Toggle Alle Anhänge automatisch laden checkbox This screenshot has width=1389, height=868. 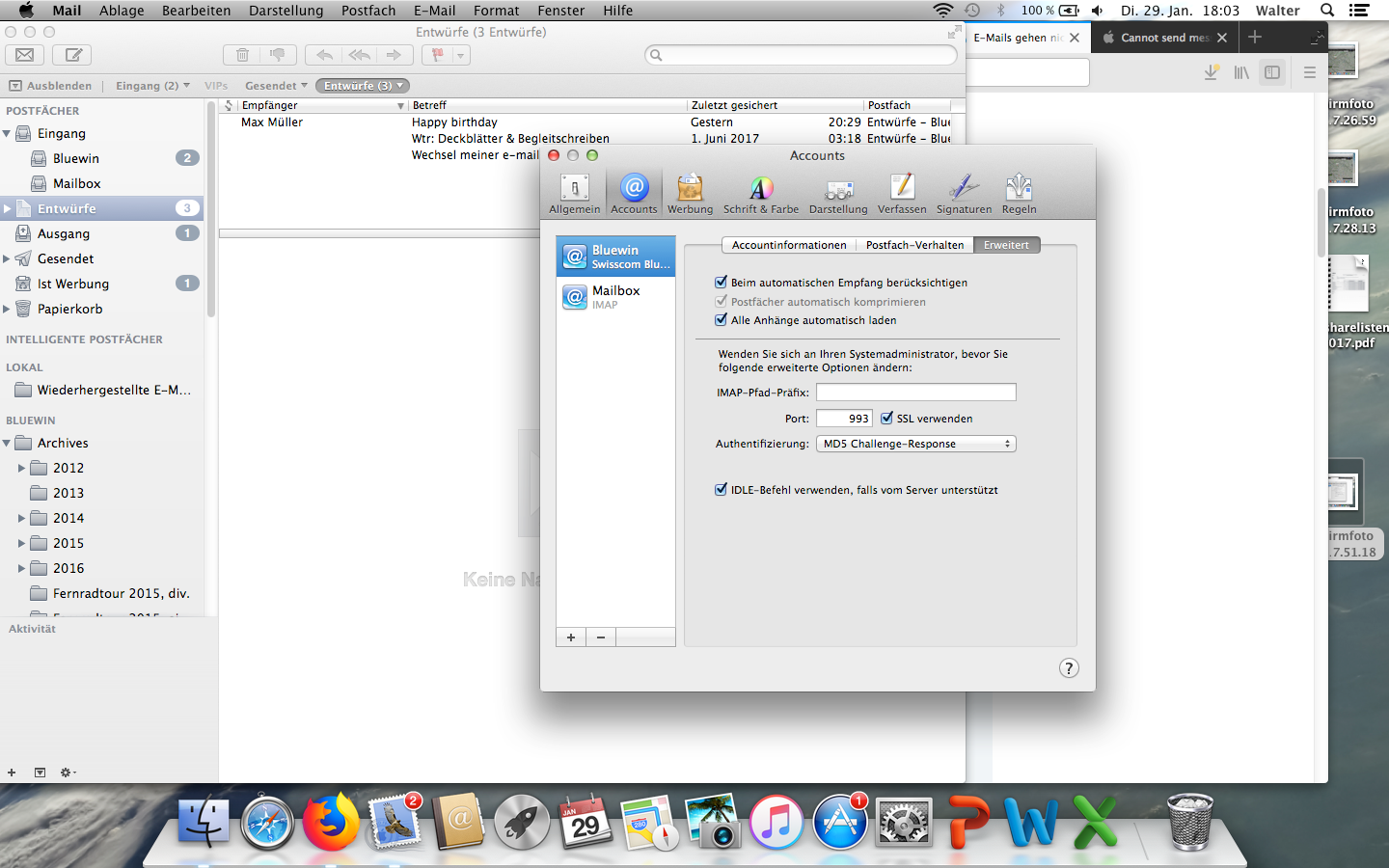point(721,319)
